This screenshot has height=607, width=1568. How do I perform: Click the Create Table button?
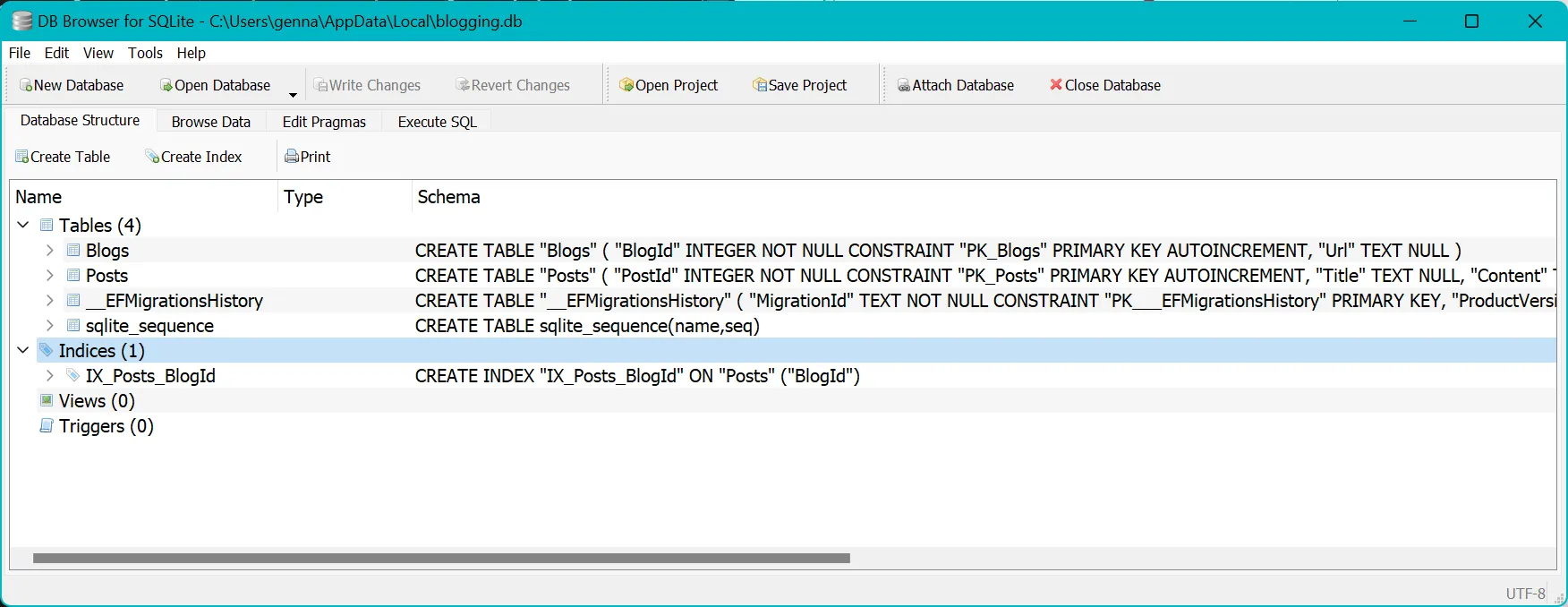63,157
